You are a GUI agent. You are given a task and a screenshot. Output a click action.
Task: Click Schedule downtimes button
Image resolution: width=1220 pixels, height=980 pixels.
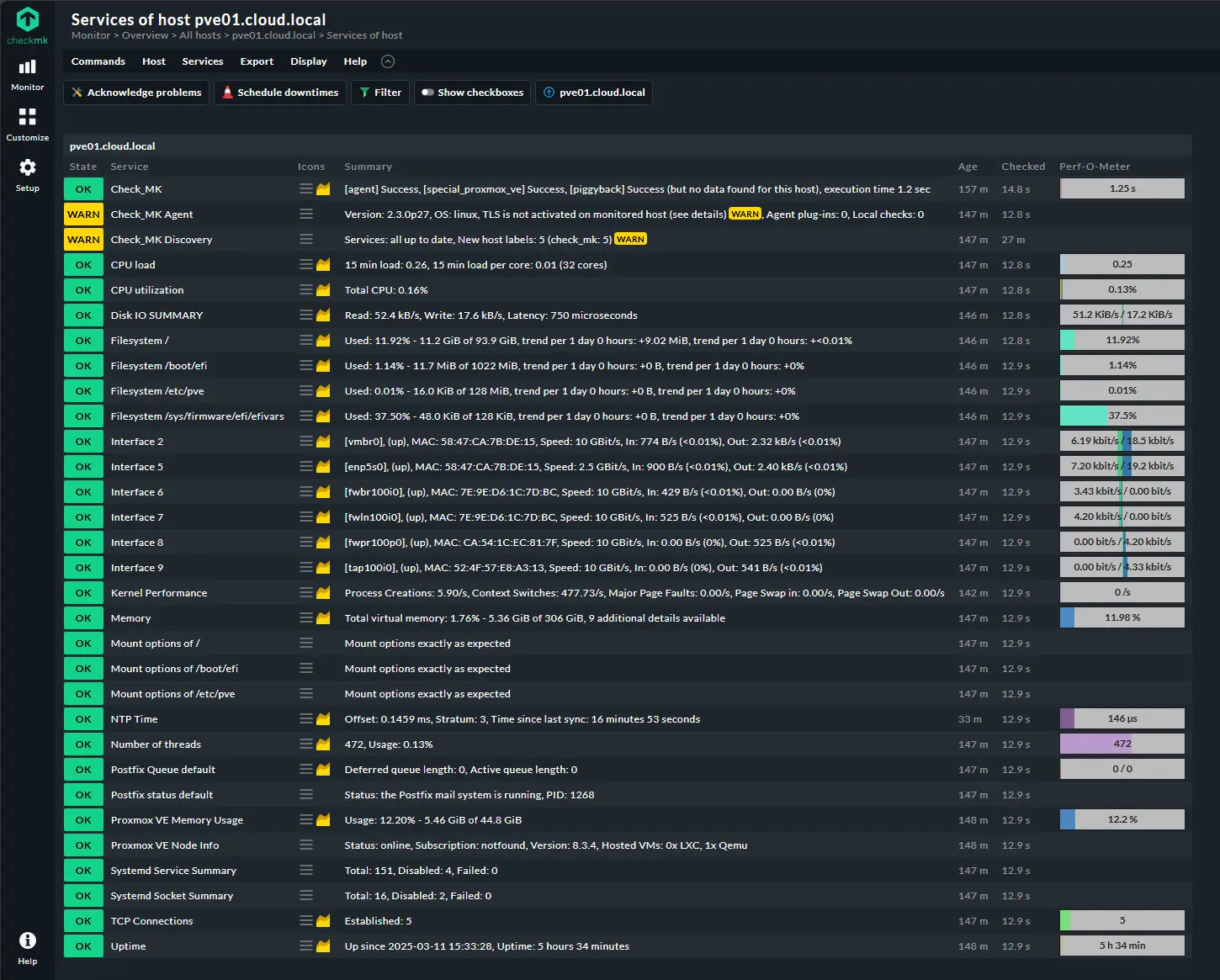coord(280,93)
